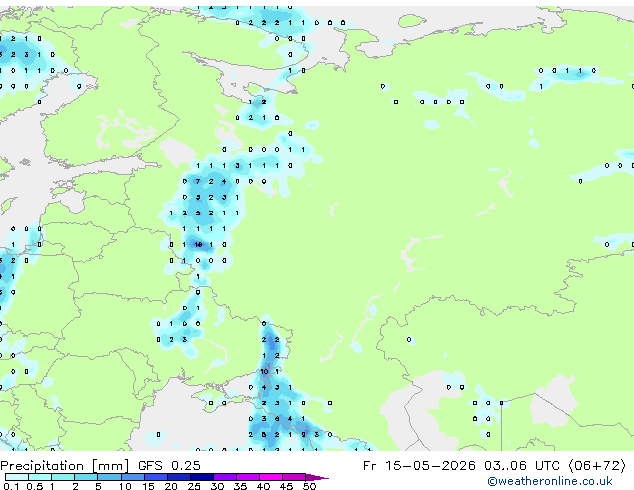Click the '(06+72)' forecast offset text

pos(597,466)
